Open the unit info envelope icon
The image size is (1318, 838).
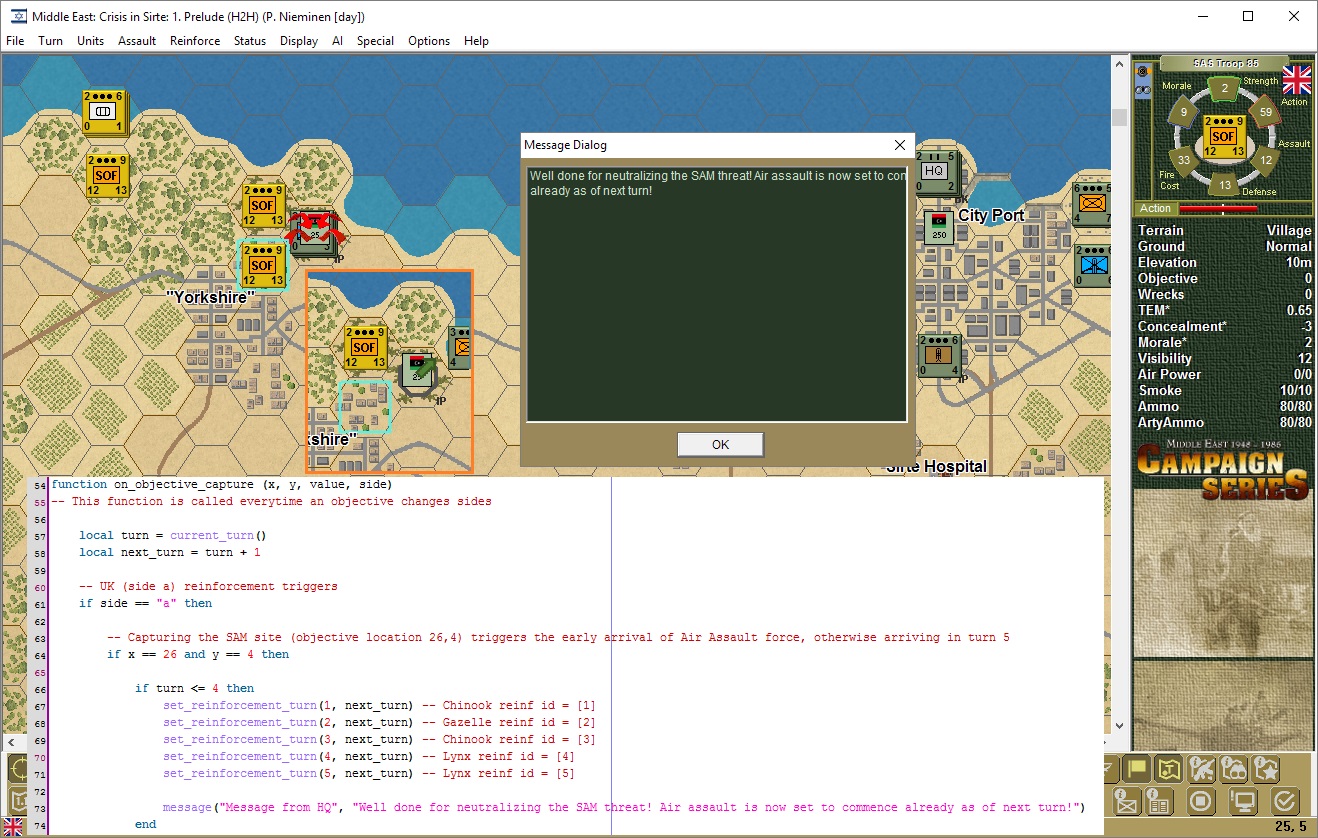1127,802
